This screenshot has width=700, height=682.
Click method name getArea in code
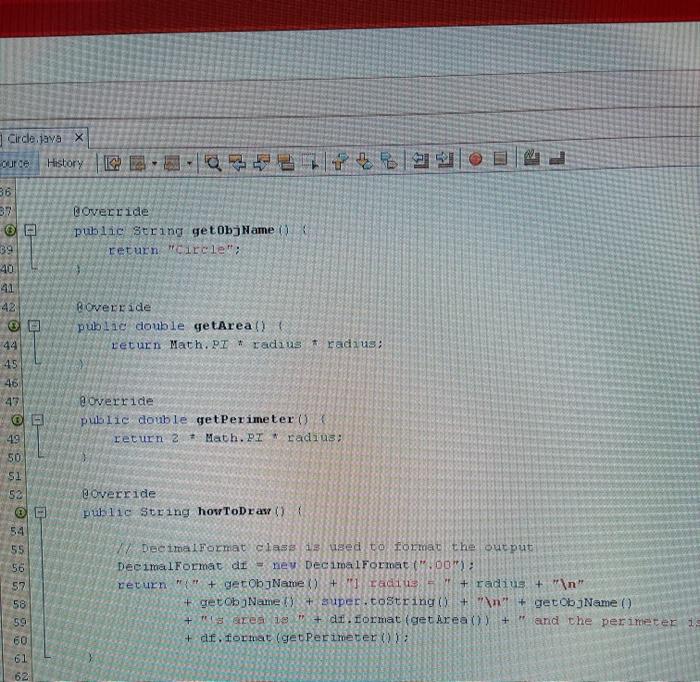point(223,326)
